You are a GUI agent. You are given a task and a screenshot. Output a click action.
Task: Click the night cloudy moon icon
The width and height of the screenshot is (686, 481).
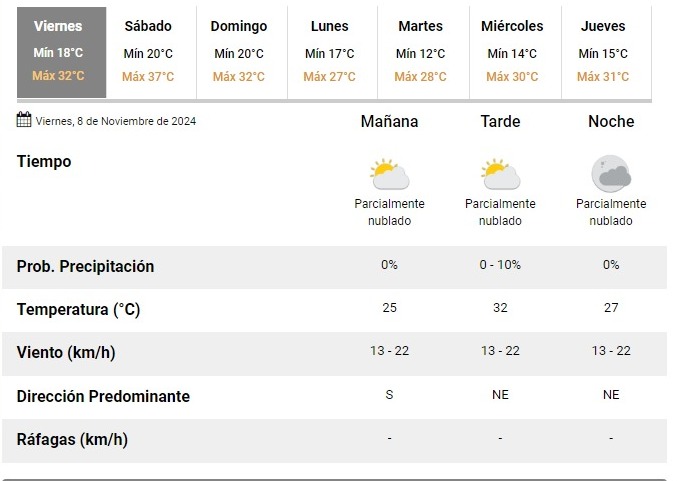click(x=610, y=174)
